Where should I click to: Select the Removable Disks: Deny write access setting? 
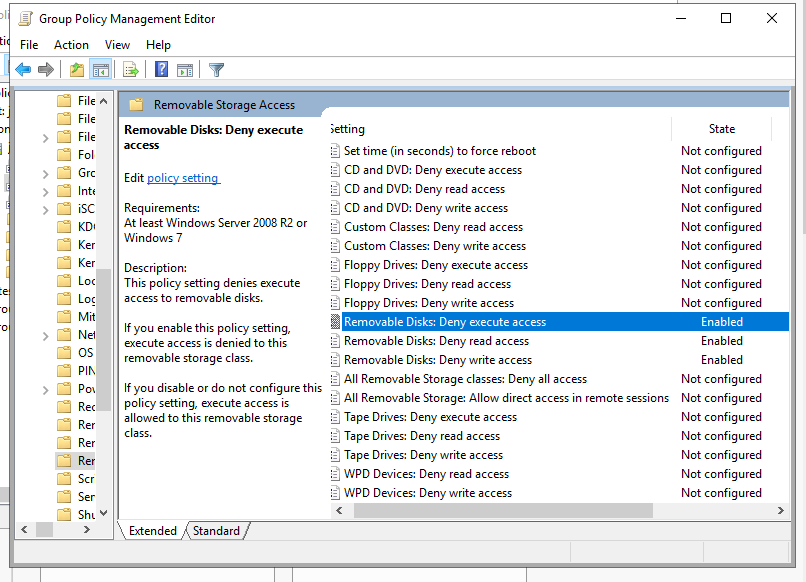click(438, 359)
